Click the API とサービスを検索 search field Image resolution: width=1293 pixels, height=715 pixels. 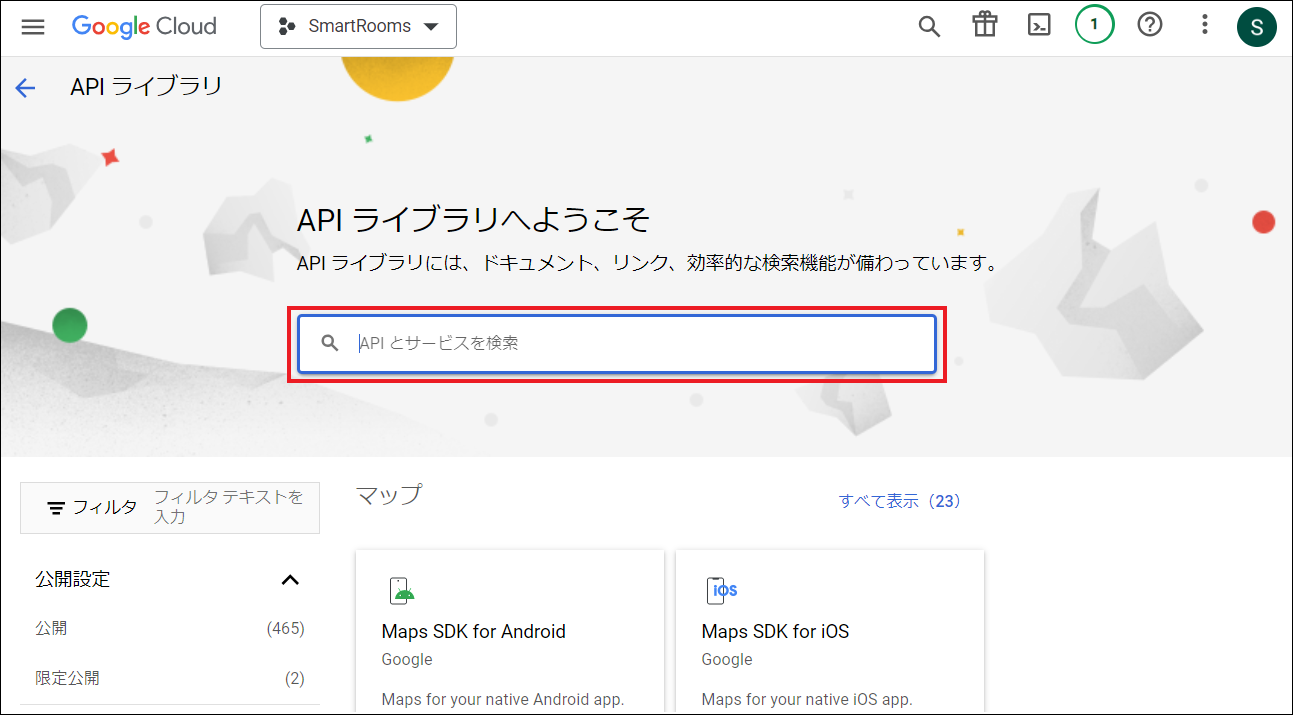[640, 343]
